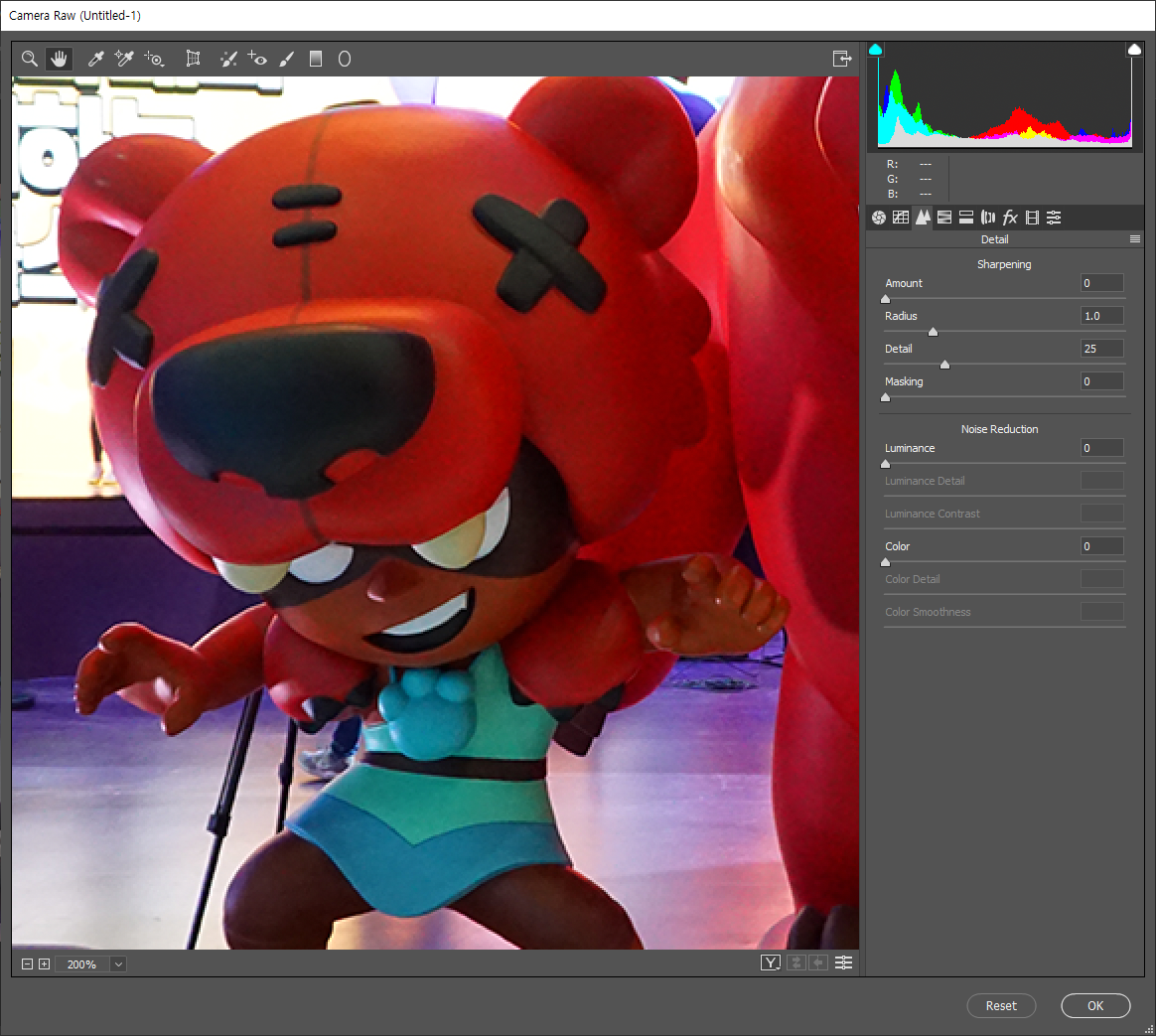Viewport: 1156px width, 1036px height.
Task: Open the Presets panel tab
Action: click(1055, 218)
